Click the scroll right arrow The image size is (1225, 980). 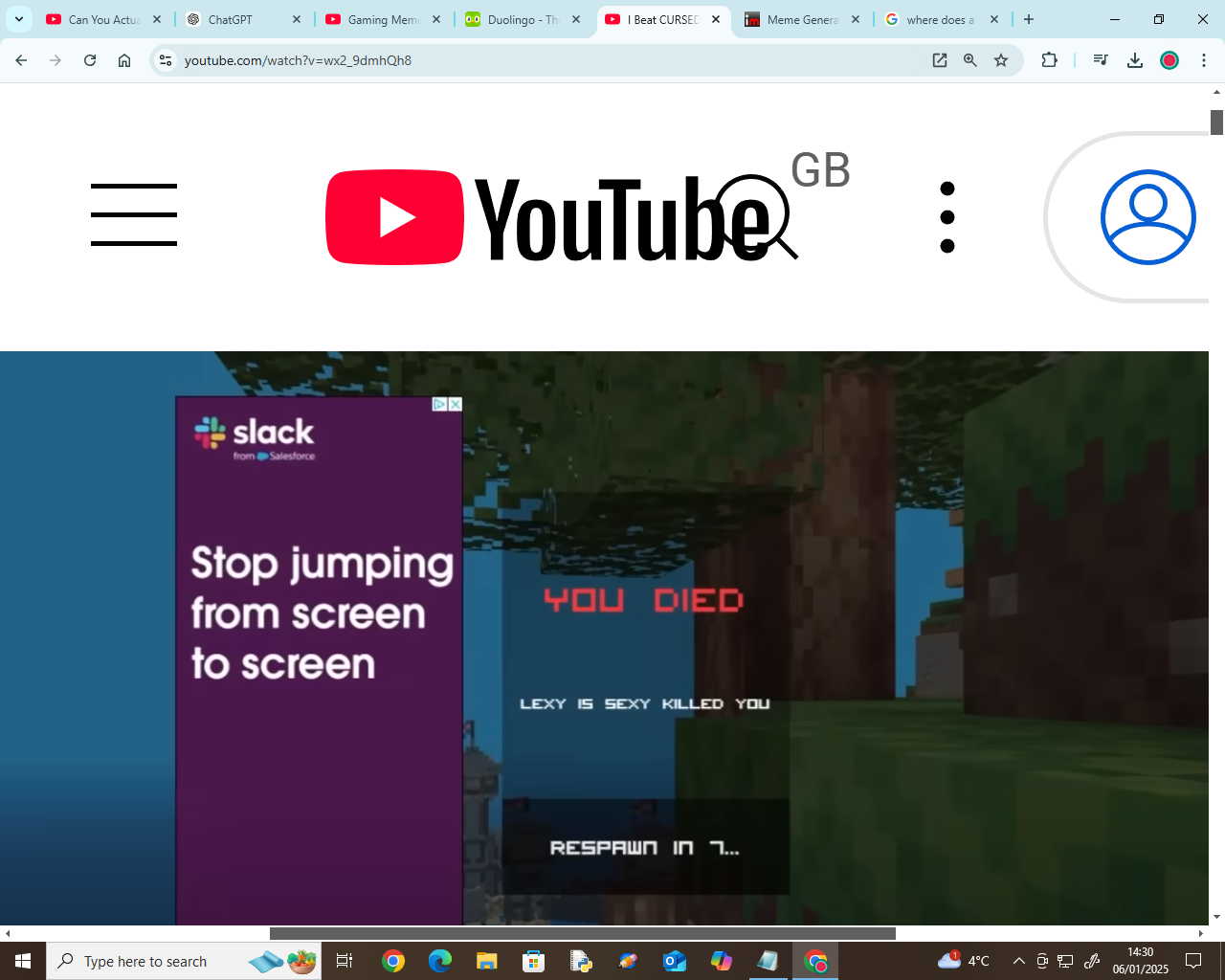coord(1201,933)
